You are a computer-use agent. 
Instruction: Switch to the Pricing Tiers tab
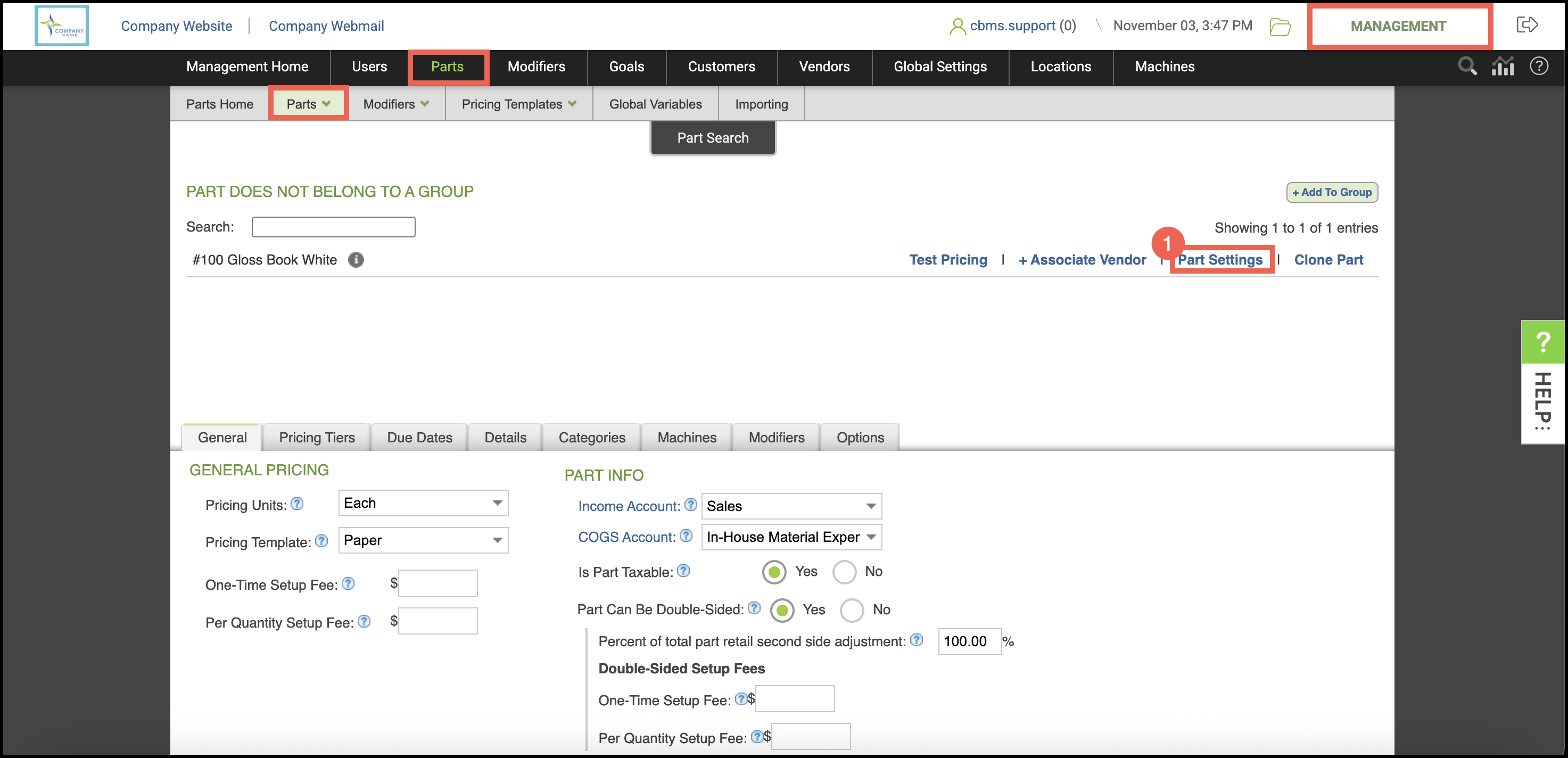pyautogui.click(x=317, y=438)
